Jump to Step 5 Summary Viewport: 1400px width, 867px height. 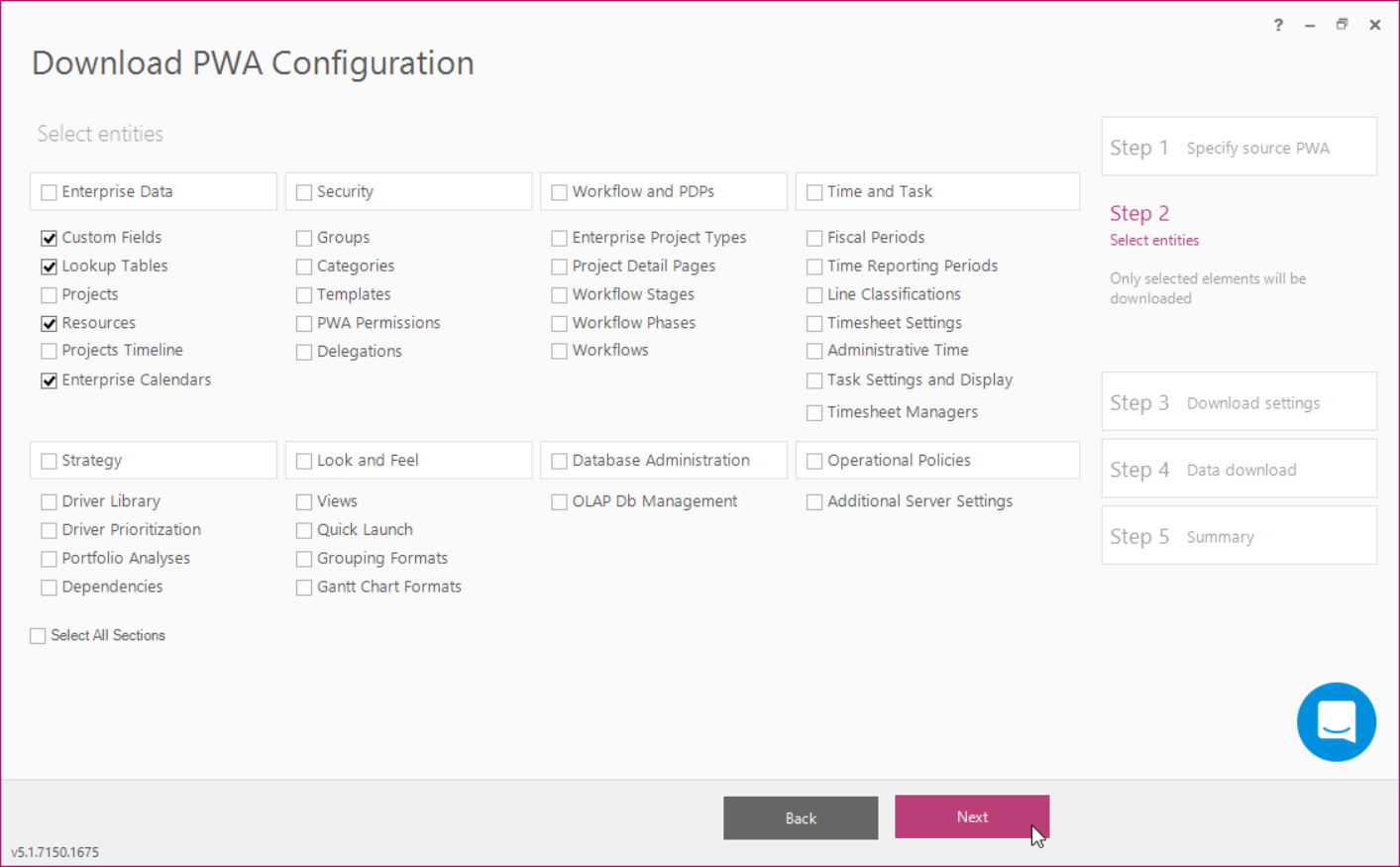(1238, 535)
